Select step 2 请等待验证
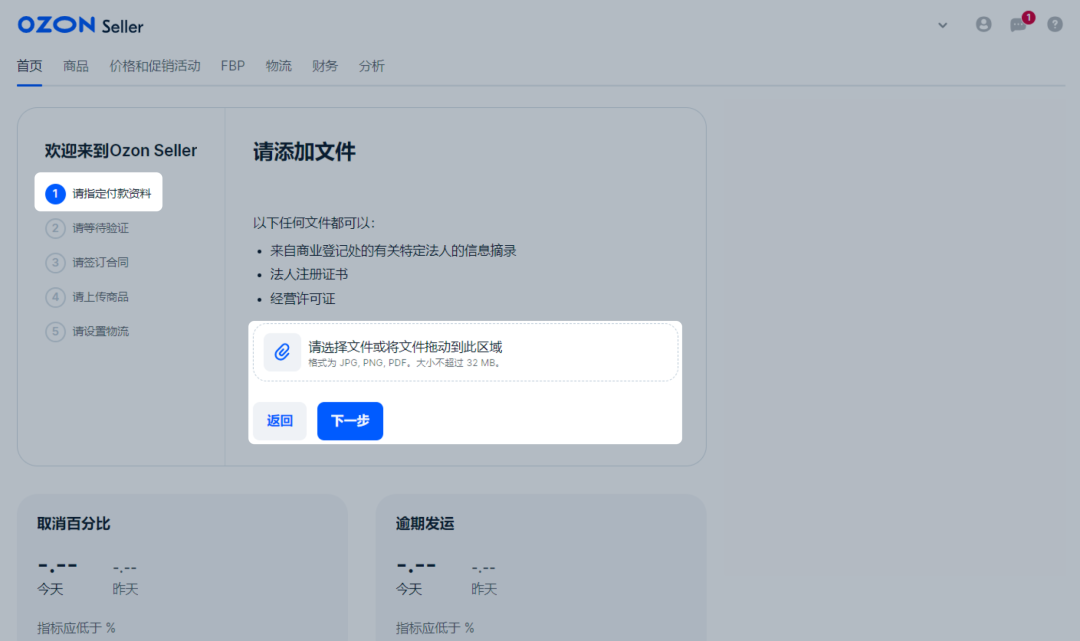Screen dimensions: 1080x641 click(87, 228)
